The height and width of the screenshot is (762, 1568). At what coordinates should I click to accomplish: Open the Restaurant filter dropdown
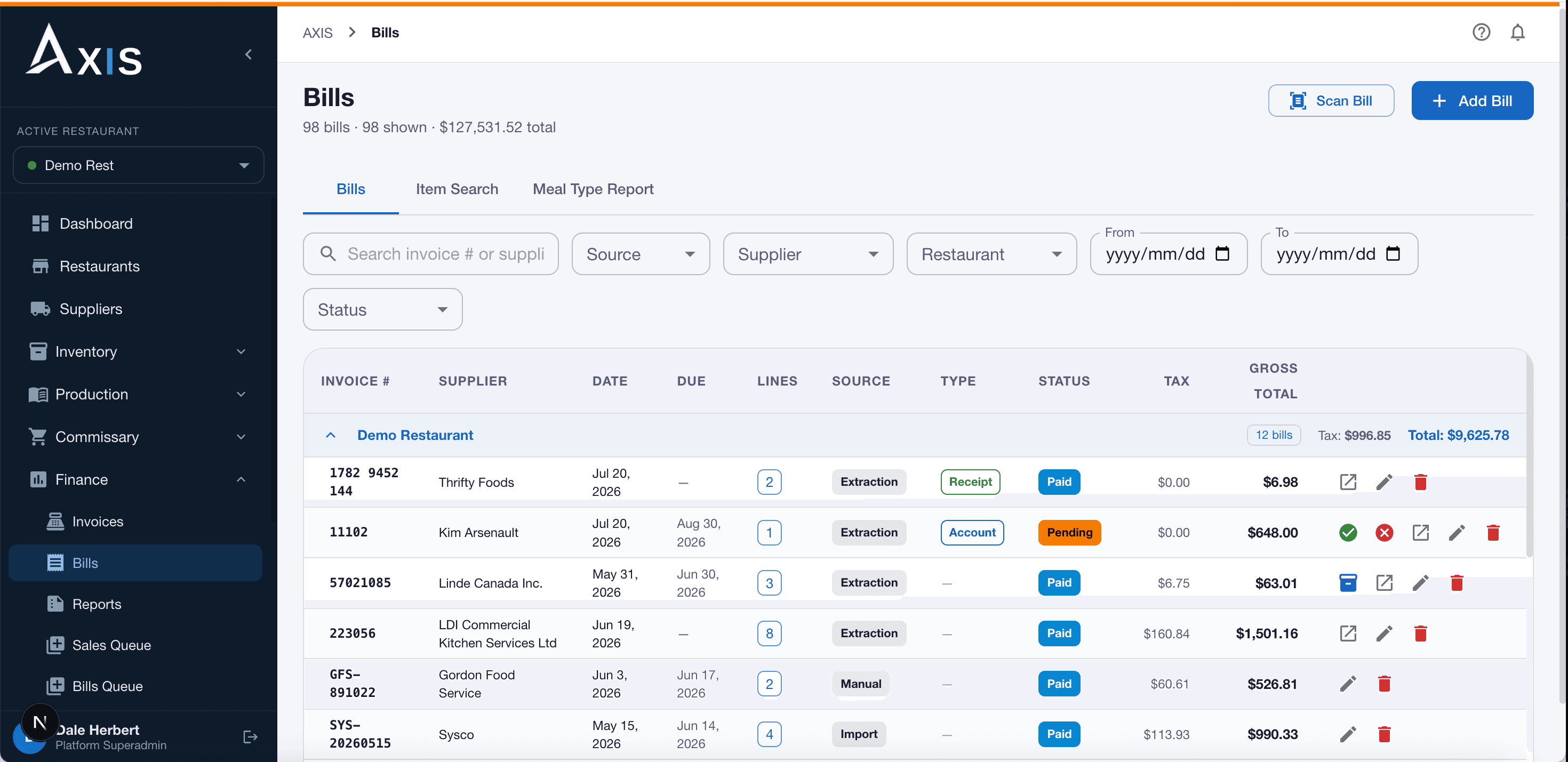pyautogui.click(x=991, y=254)
